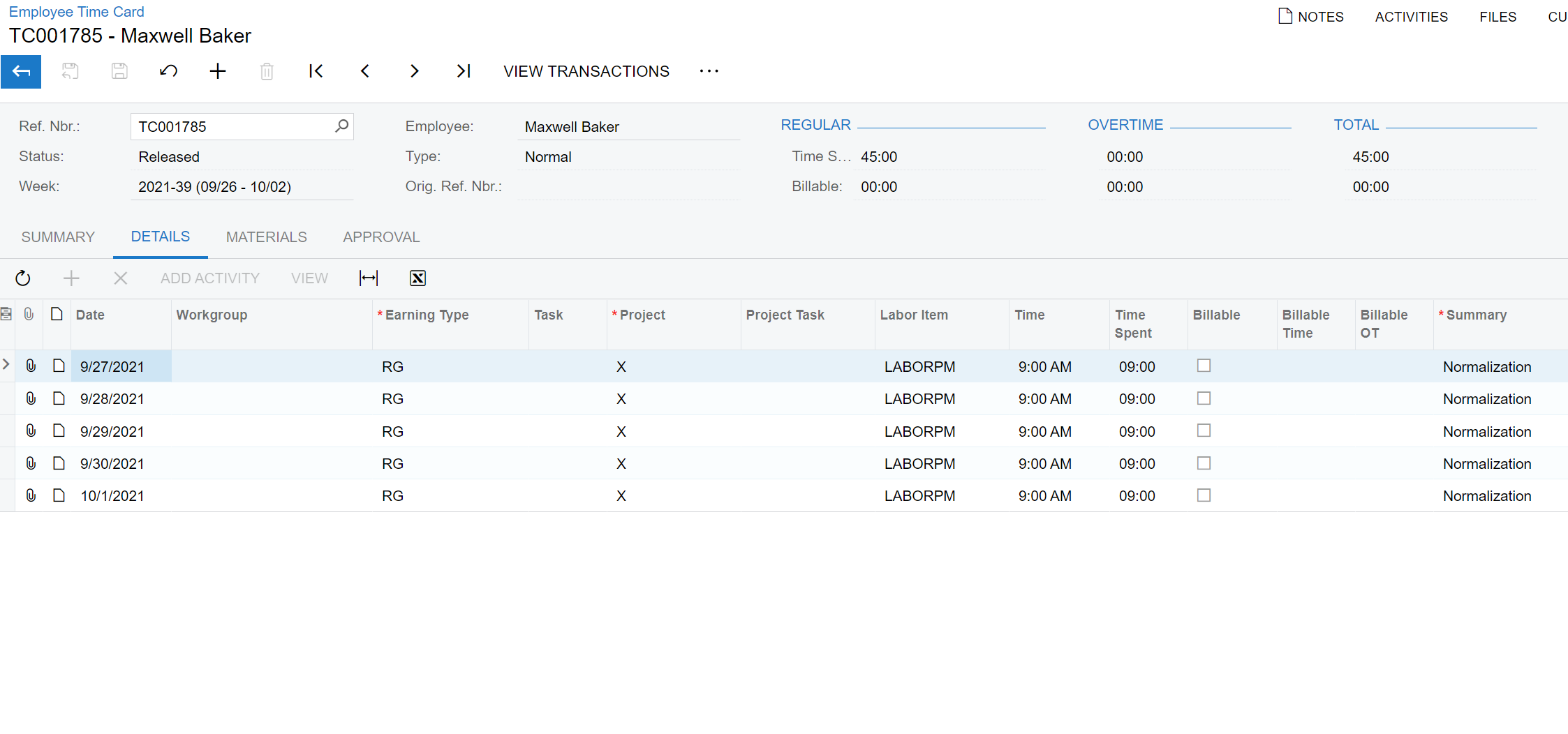Image resolution: width=1568 pixels, height=734 pixels.
Task: Add a new time card record
Action: (x=218, y=71)
